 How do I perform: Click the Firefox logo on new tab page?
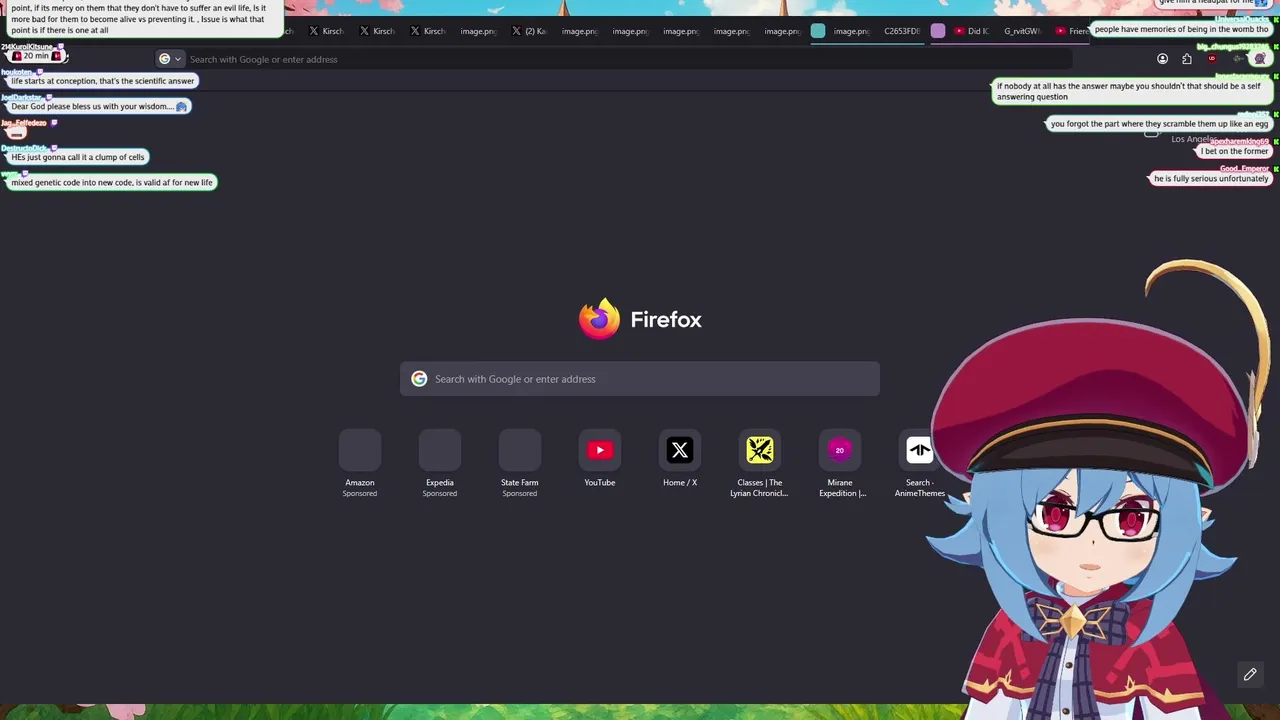(599, 319)
